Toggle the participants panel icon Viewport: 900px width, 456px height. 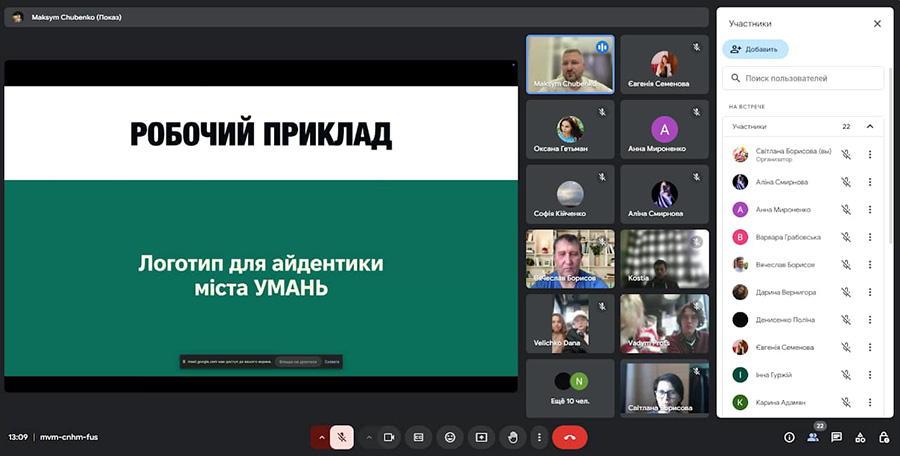(813, 438)
